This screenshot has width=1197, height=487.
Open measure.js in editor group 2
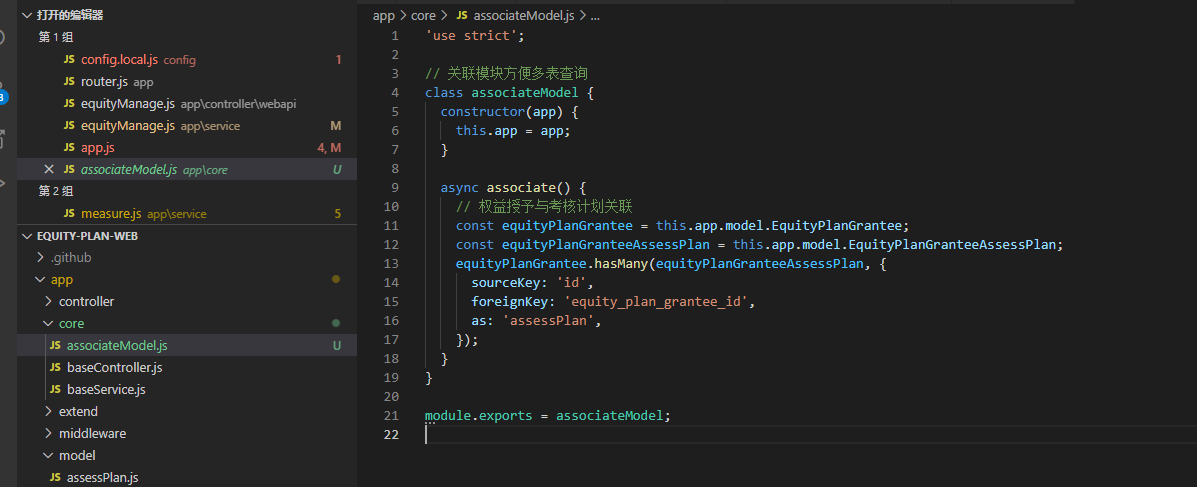(x=111, y=214)
